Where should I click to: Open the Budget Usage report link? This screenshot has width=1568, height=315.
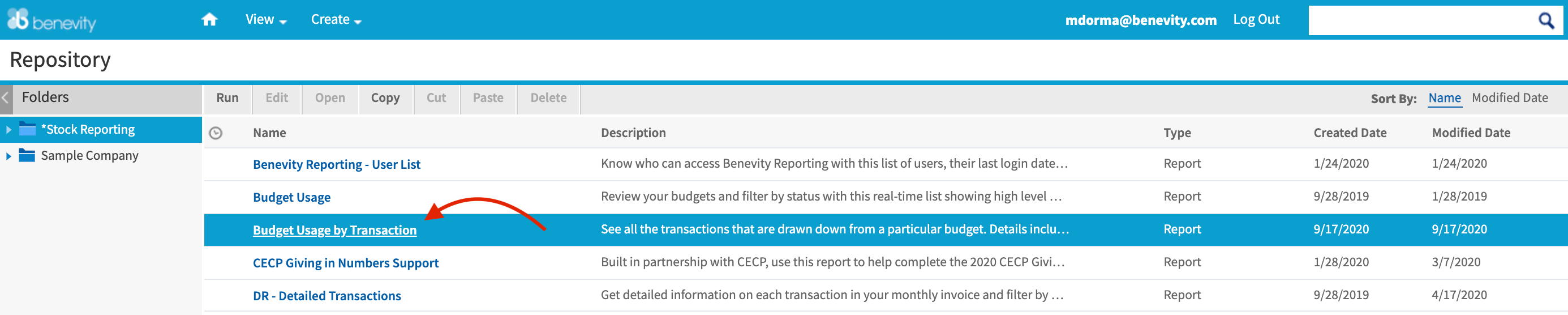pyautogui.click(x=291, y=197)
